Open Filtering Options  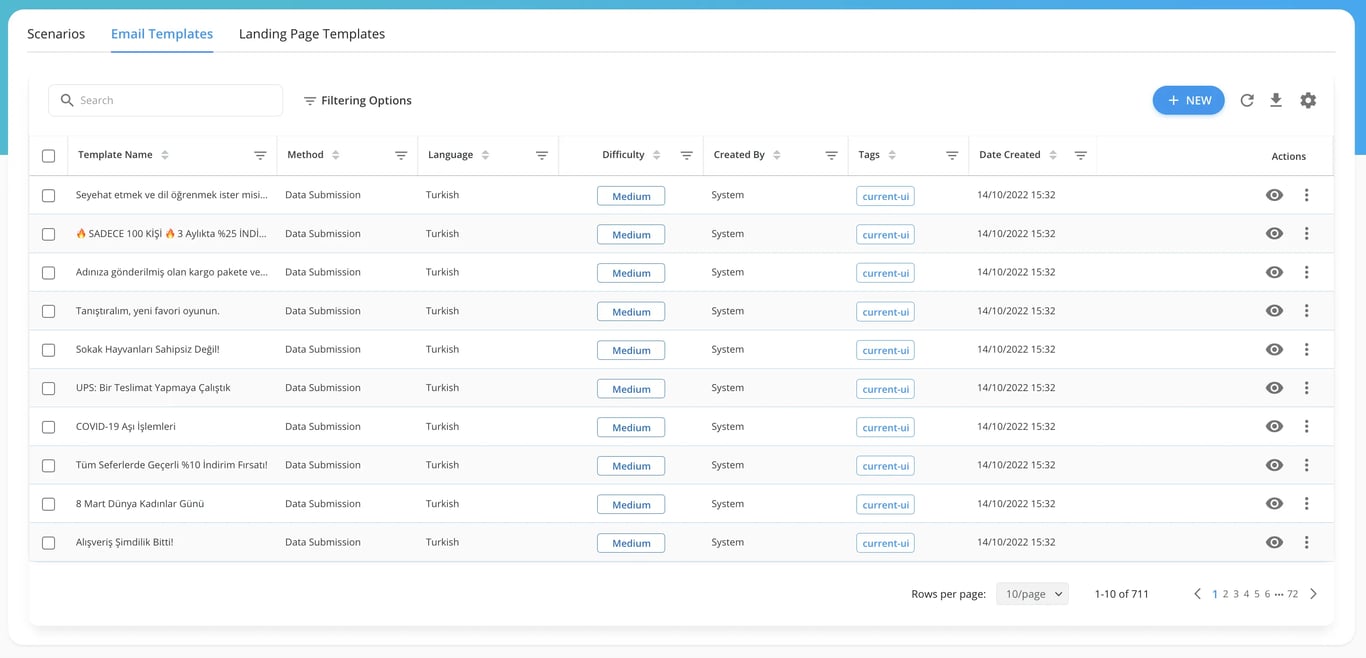(x=357, y=100)
